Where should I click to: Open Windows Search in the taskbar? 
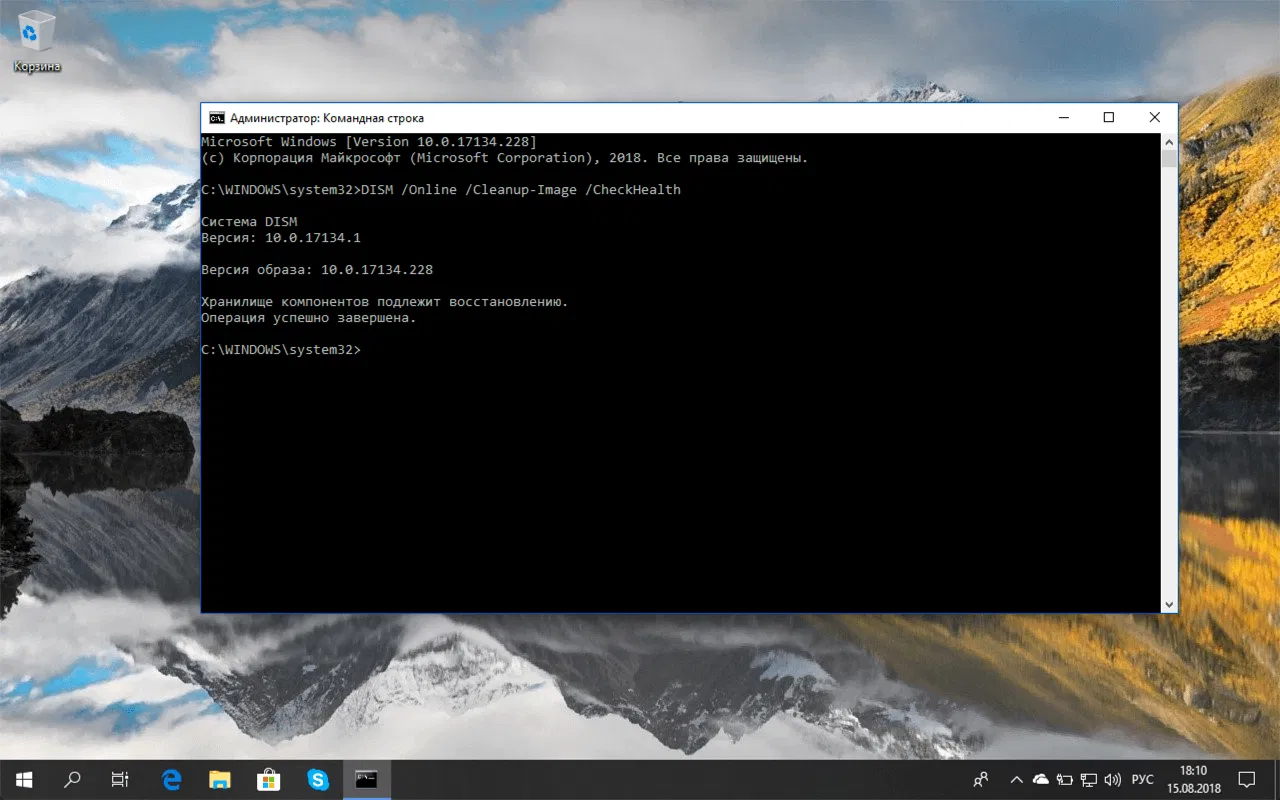click(71, 779)
